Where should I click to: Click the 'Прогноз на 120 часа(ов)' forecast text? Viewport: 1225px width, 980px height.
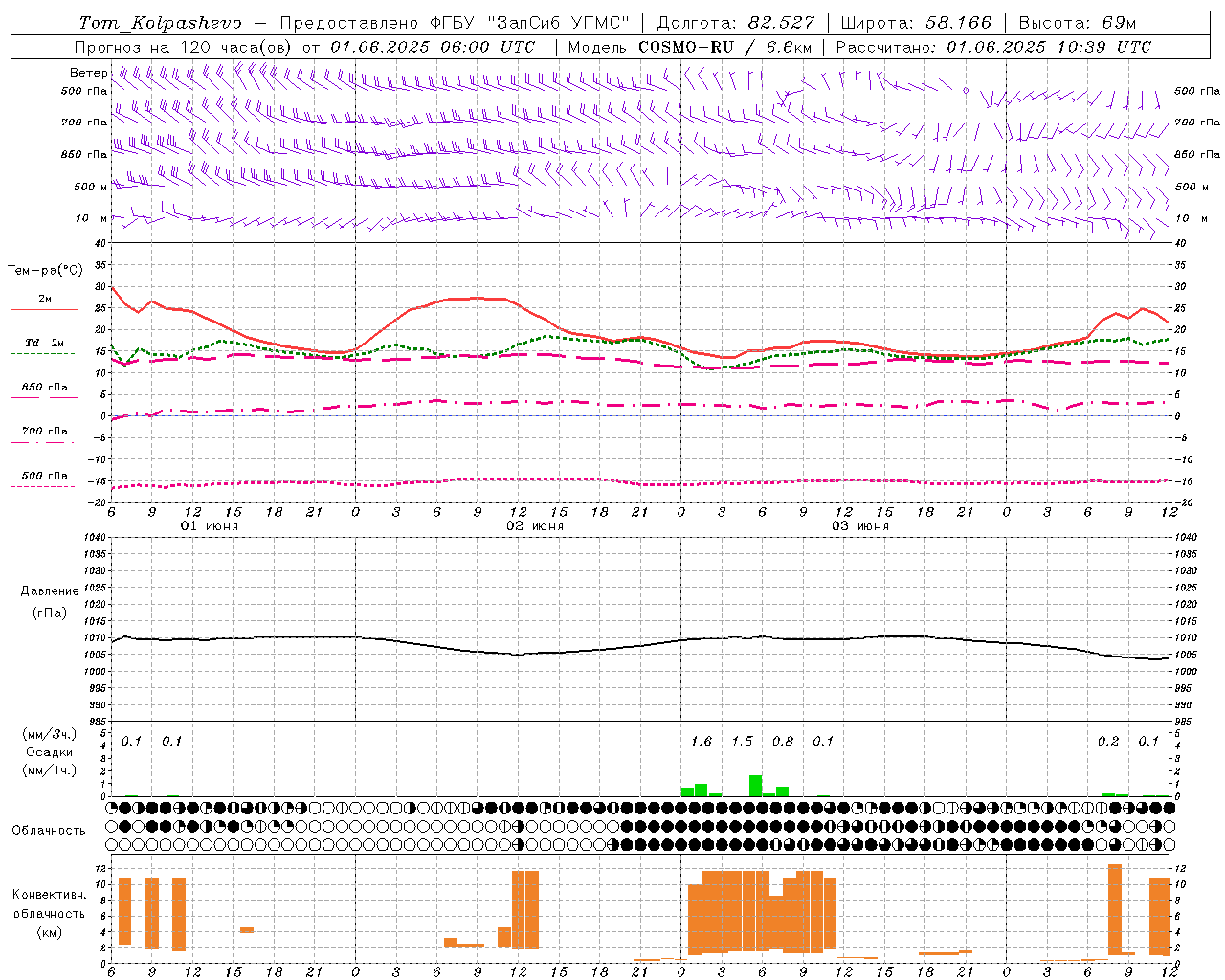tap(185, 47)
